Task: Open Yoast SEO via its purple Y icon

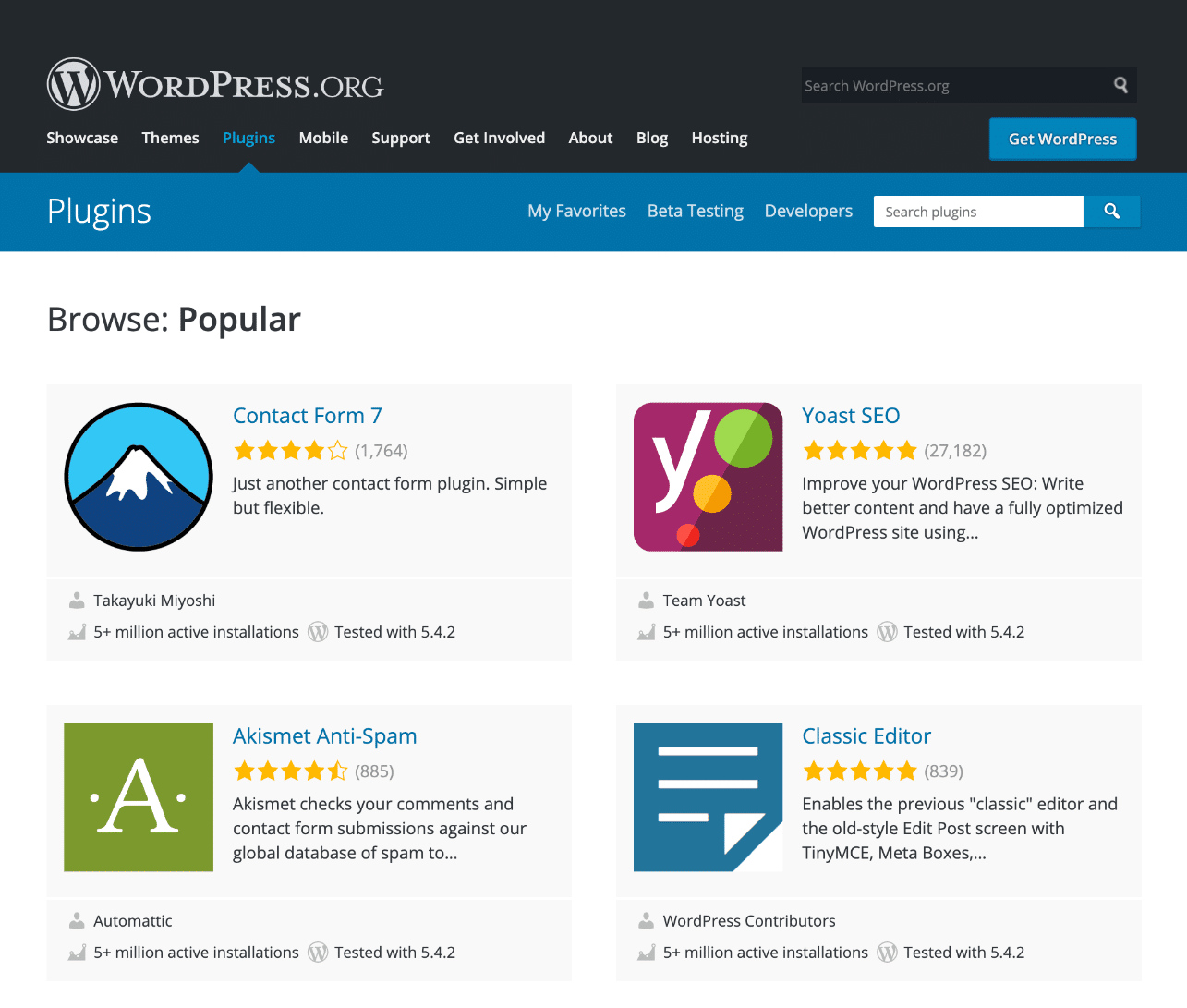Action: coord(708,476)
